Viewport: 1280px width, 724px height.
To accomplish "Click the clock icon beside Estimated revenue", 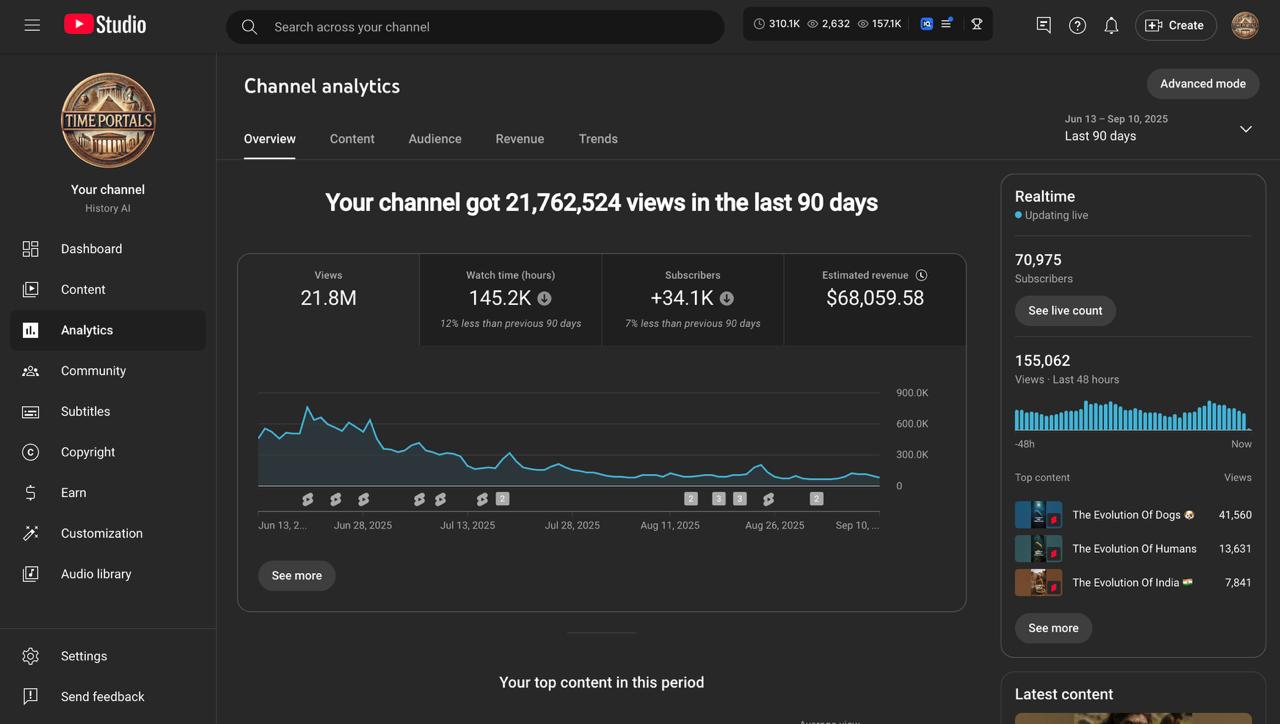I will (x=922, y=275).
